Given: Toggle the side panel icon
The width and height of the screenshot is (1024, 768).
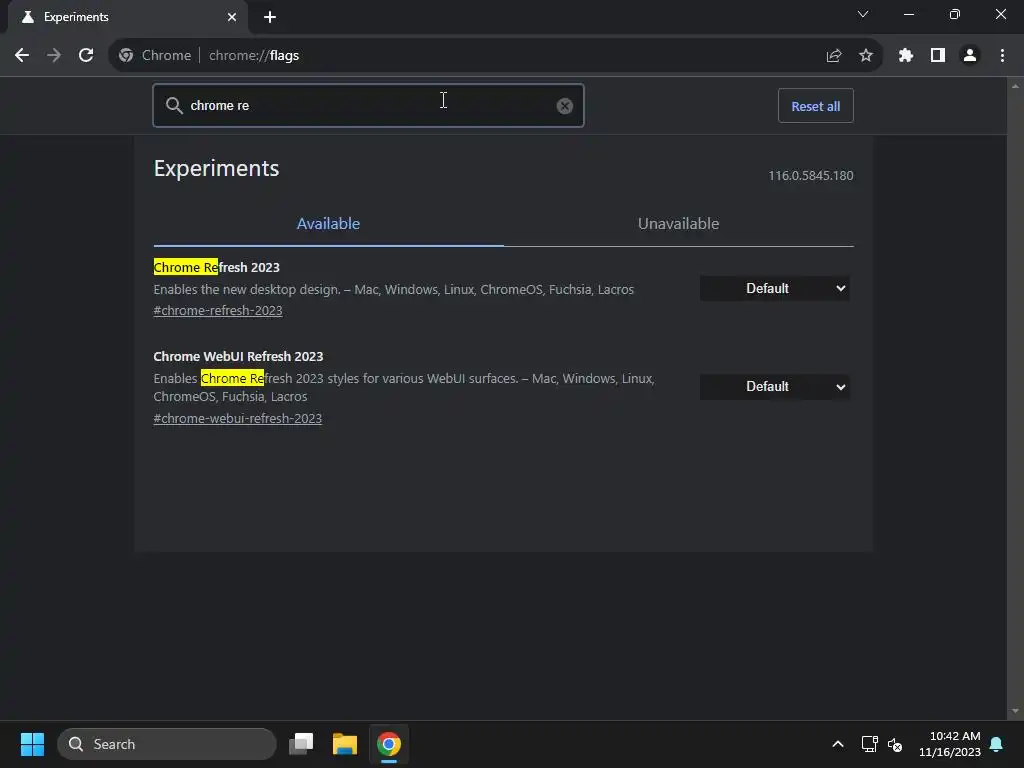Looking at the screenshot, I should (938, 56).
